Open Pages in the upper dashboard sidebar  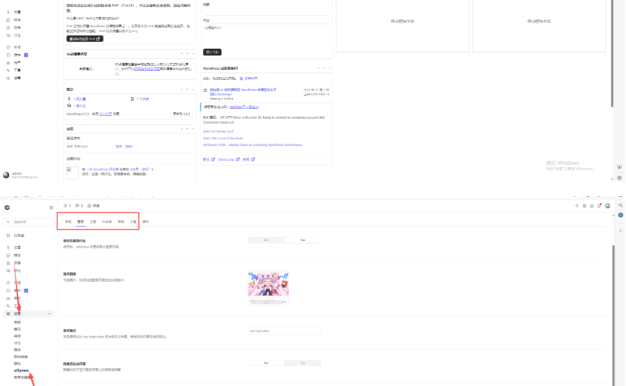pos(17,28)
